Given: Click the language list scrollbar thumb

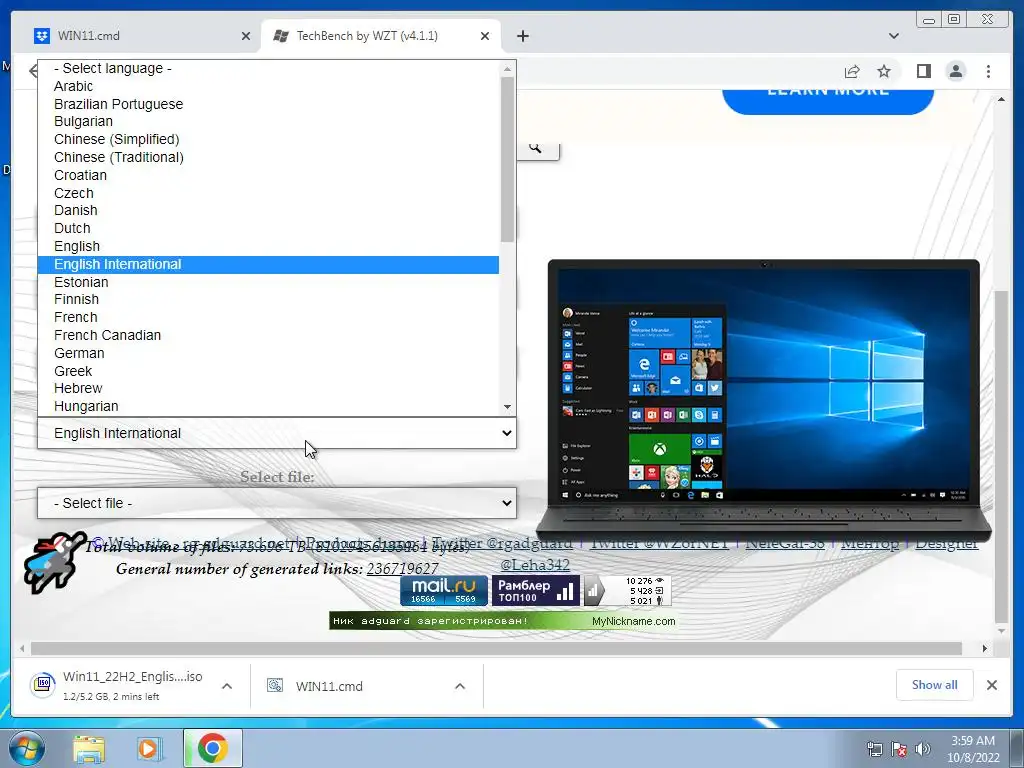Looking at the screenshot, I should click(x=507, y=159).
